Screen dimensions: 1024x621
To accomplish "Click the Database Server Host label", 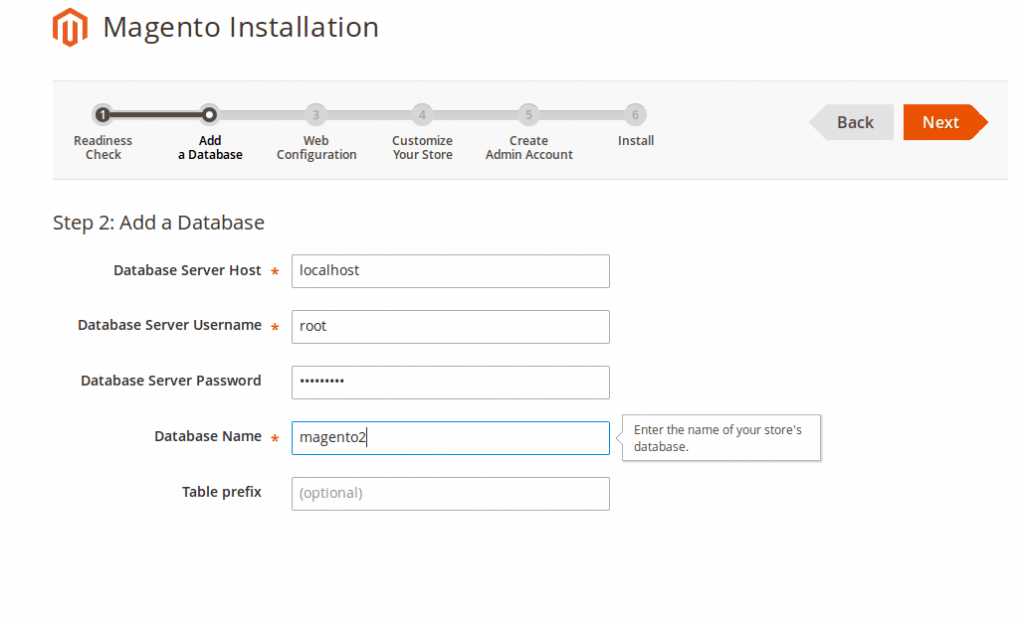I will (187, 270).
